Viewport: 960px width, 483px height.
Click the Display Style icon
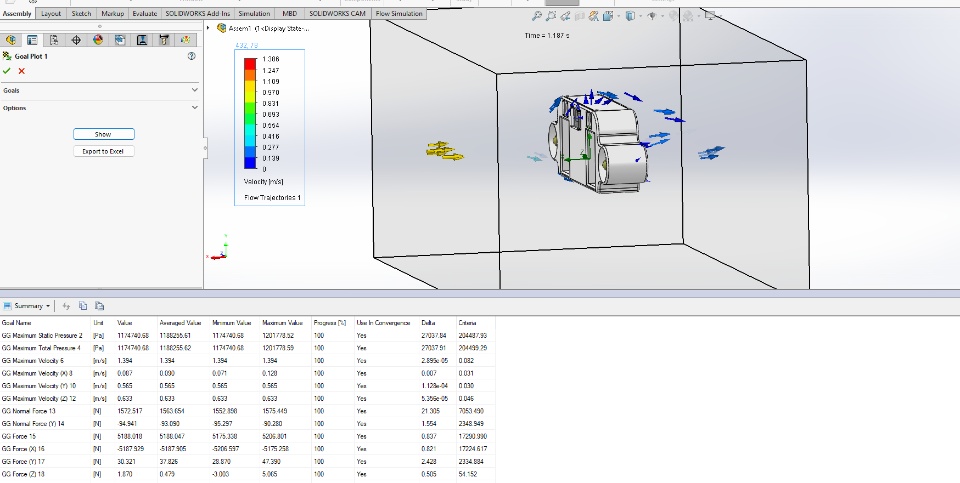[630, 17]
